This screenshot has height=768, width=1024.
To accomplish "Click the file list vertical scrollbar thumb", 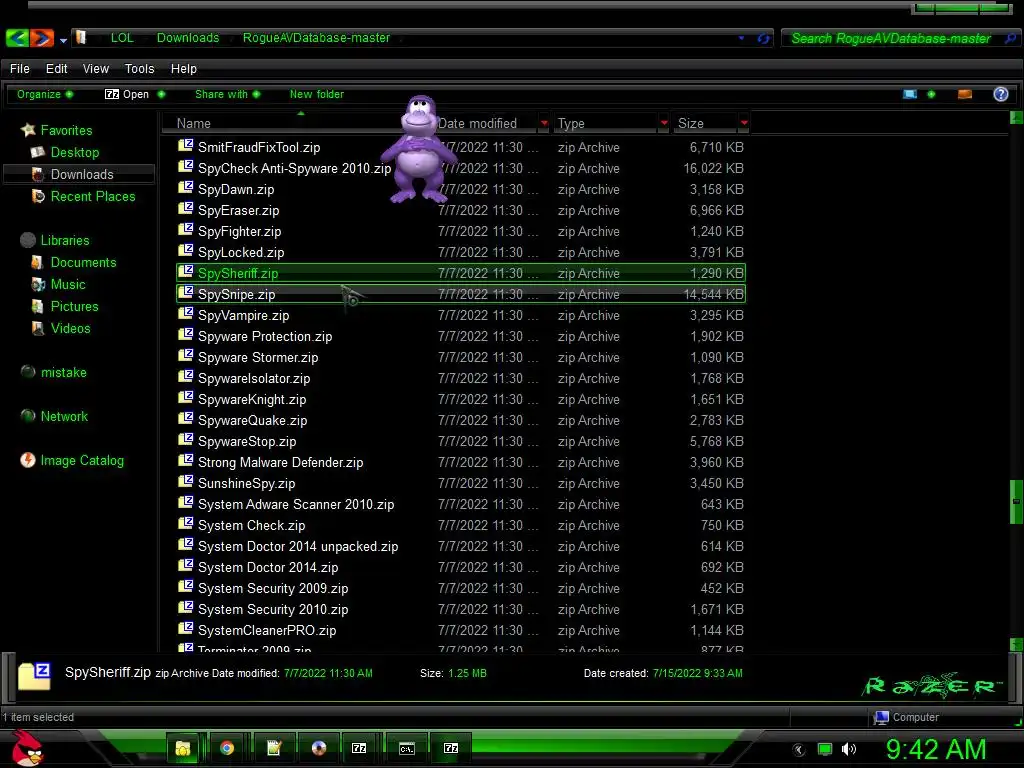I will click(1016, 502).
